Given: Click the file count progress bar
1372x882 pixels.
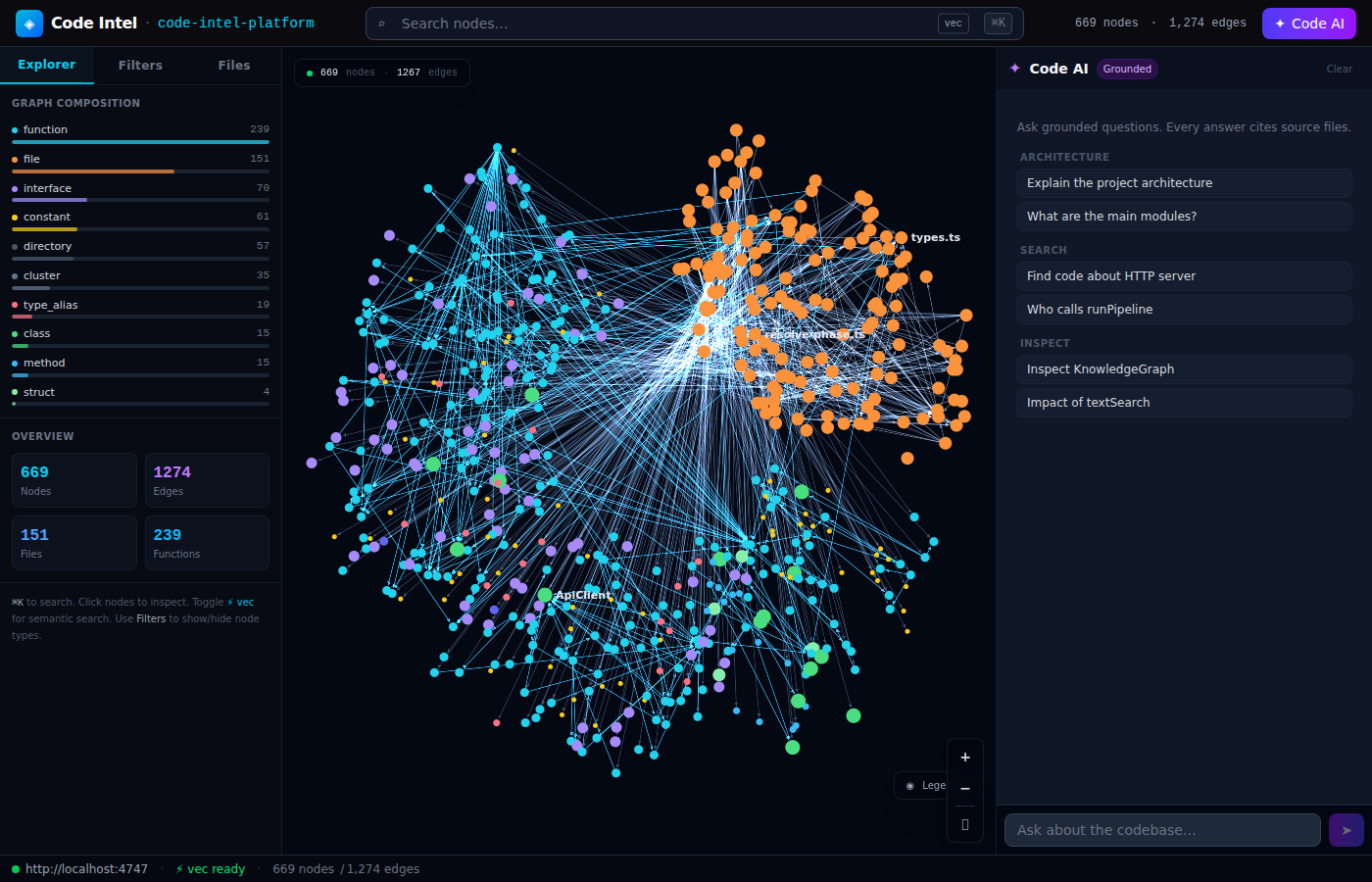Looking at the screenshot, I should tap(140, 171).
